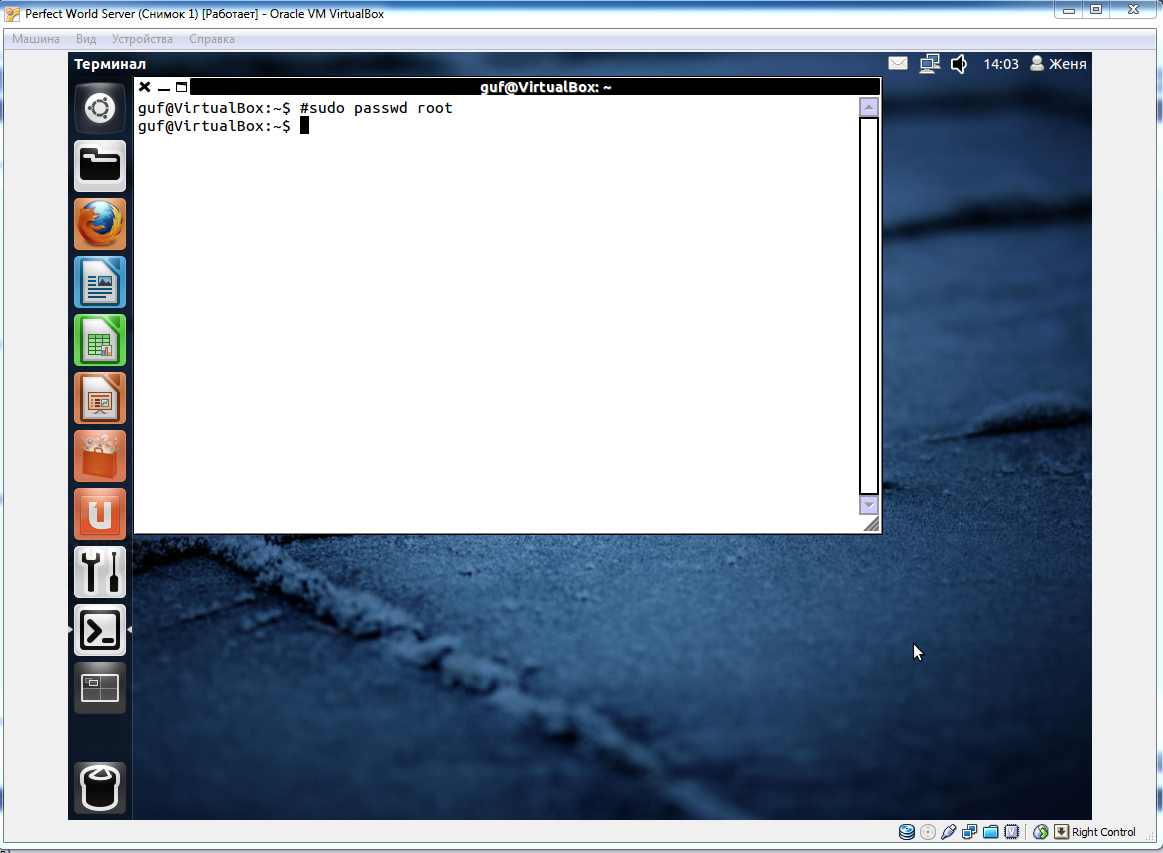Image resolution: width=1163 pixels, height=853 pixels.
Task: Open LibreOffice Impress from the launcher
Action: coord(100,398)
